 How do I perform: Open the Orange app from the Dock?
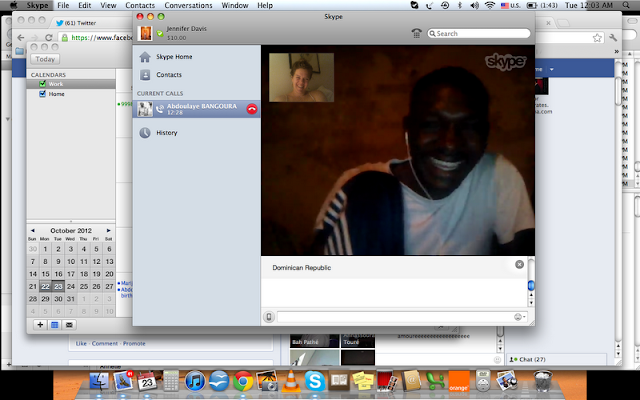(x=459, y=381)
